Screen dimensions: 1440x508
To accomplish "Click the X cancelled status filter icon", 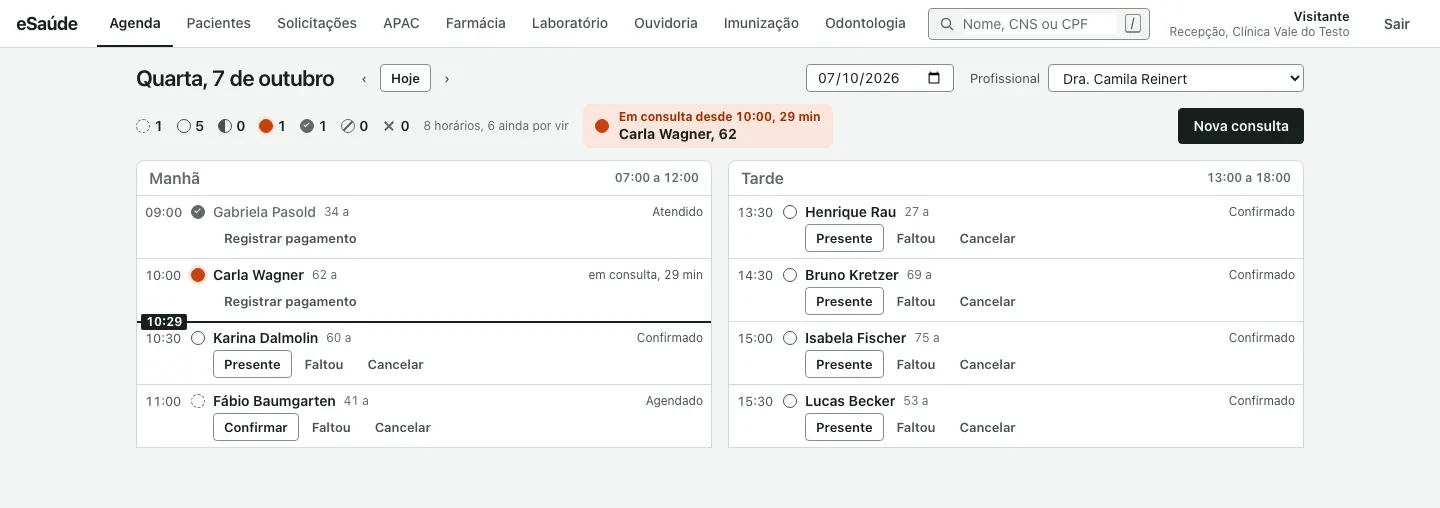I will pos(389,126).
